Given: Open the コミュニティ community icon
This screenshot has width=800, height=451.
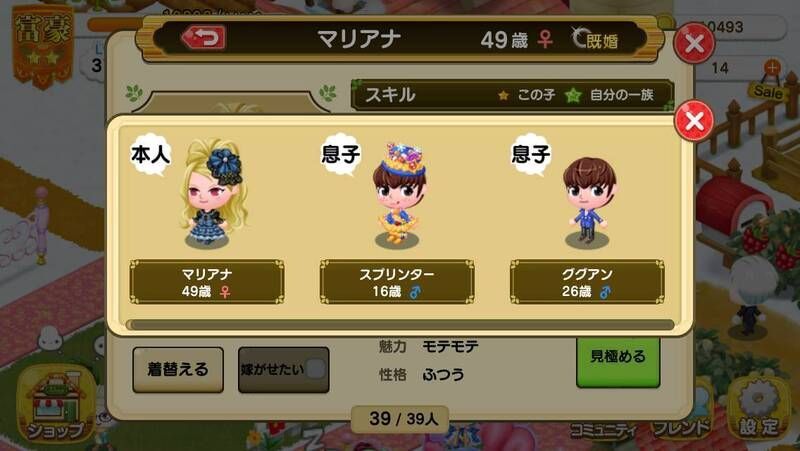Looking at the screenshot, I should (x=603, y=430).
